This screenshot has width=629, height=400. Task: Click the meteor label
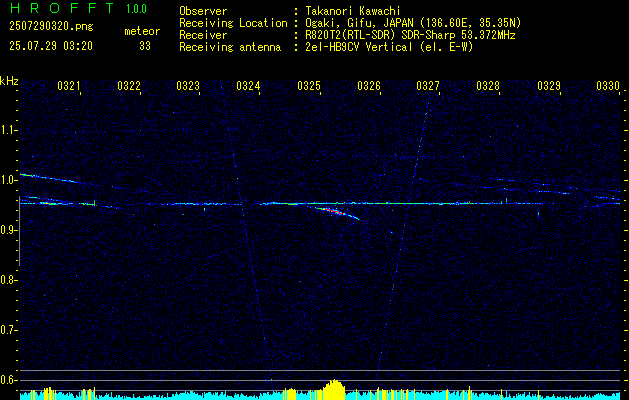142,31
